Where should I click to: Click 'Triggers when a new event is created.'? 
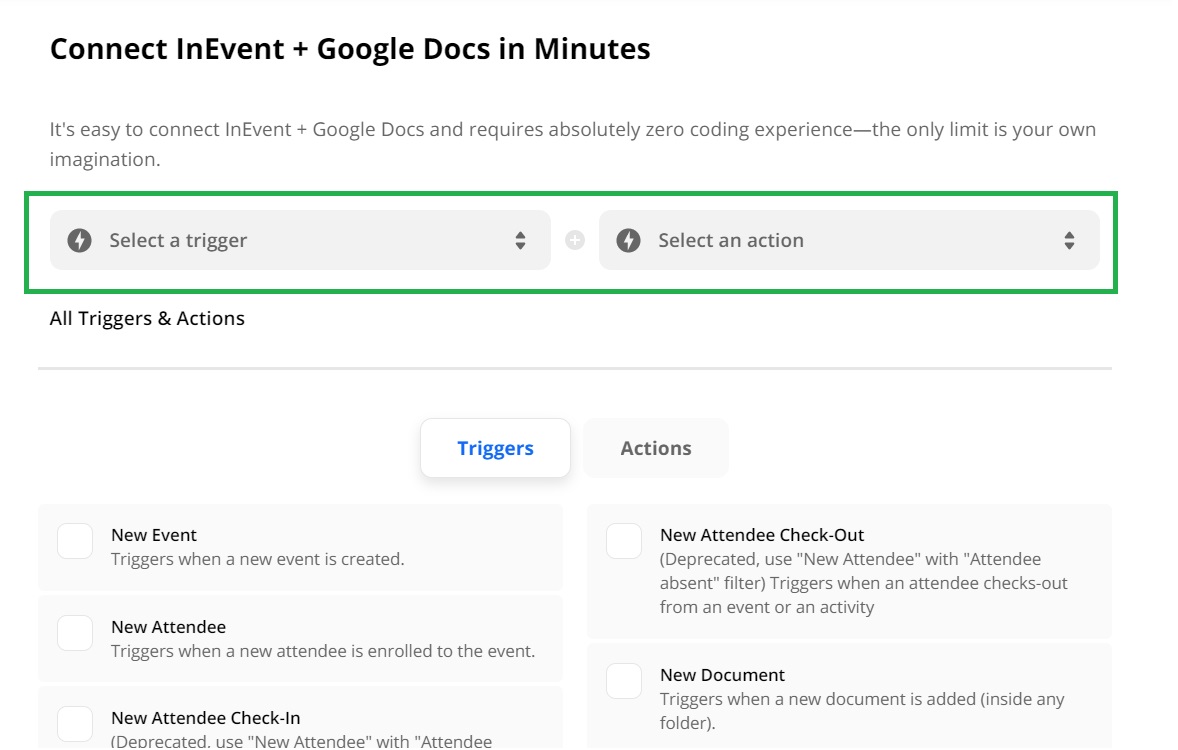(x=258, y=559)
